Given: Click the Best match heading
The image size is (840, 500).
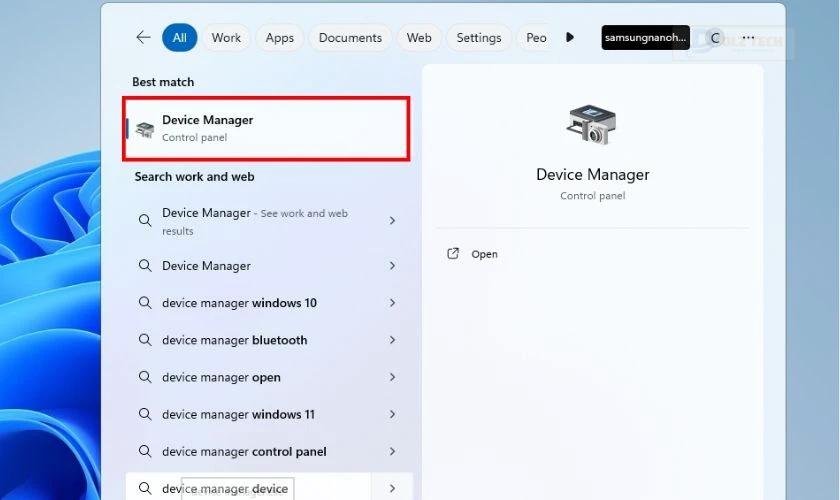Looking at the screenshot, I should click(163, 82).
